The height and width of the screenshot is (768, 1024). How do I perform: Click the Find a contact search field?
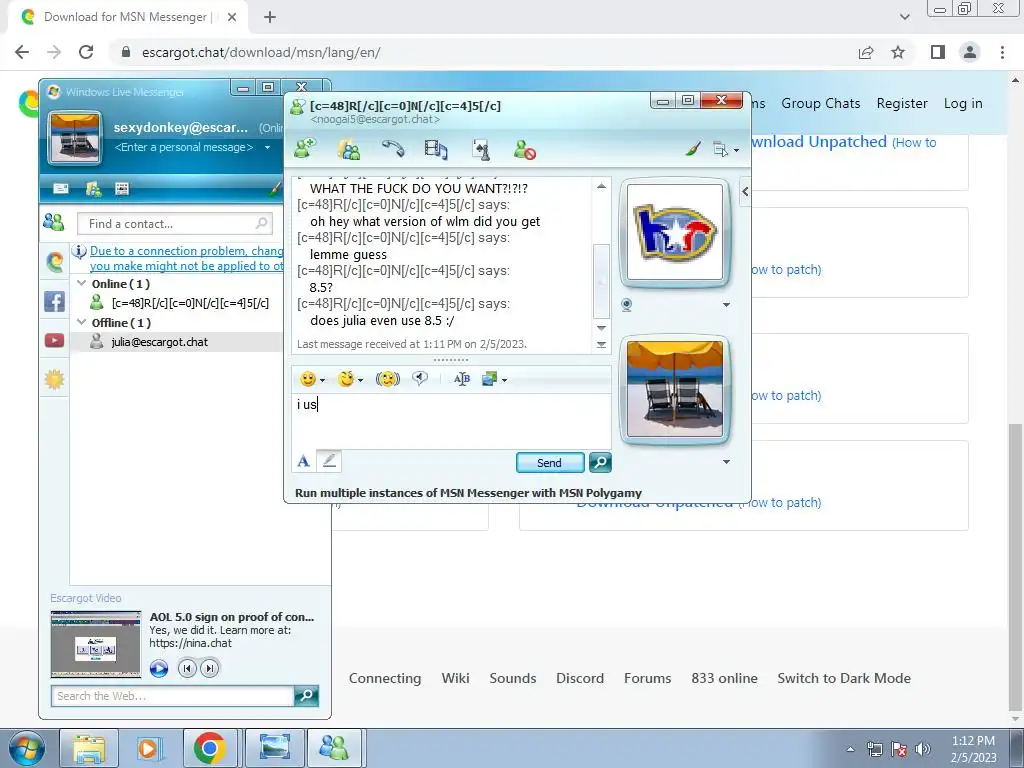coord(174,224)
